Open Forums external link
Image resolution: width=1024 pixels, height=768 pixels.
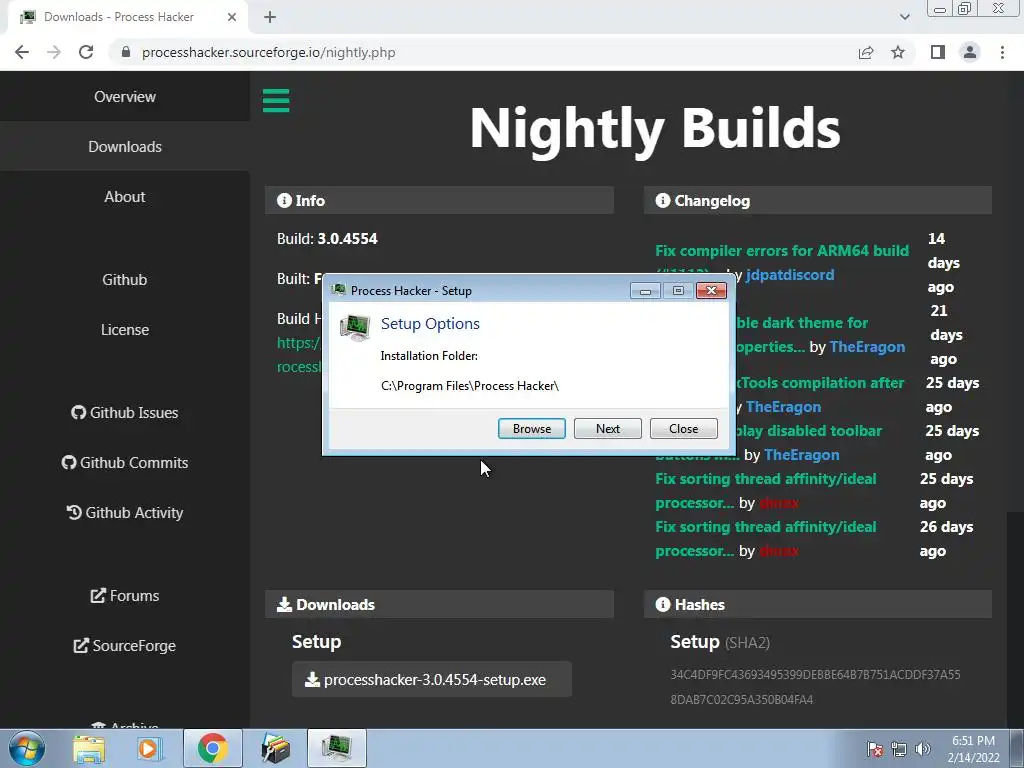(125, 596)
